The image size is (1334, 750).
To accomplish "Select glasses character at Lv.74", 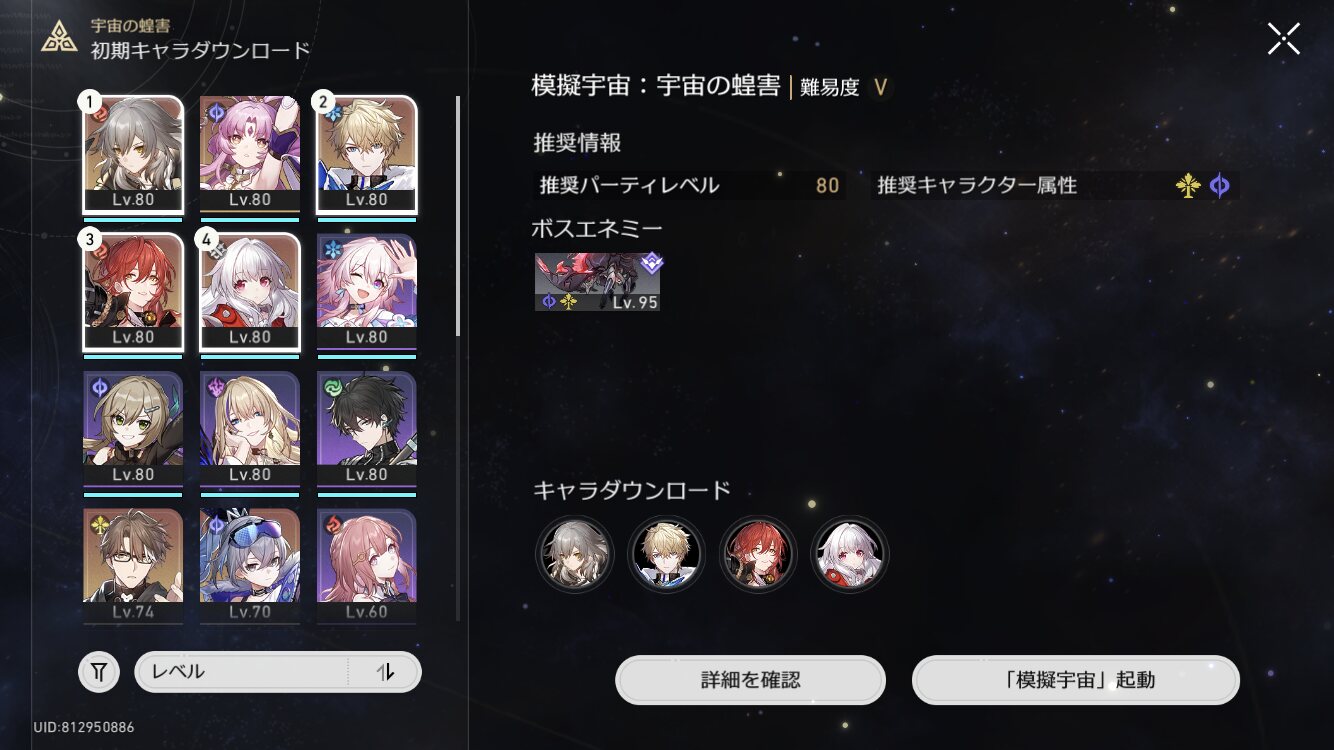I will pyautogui.click(x=133, y=567).
